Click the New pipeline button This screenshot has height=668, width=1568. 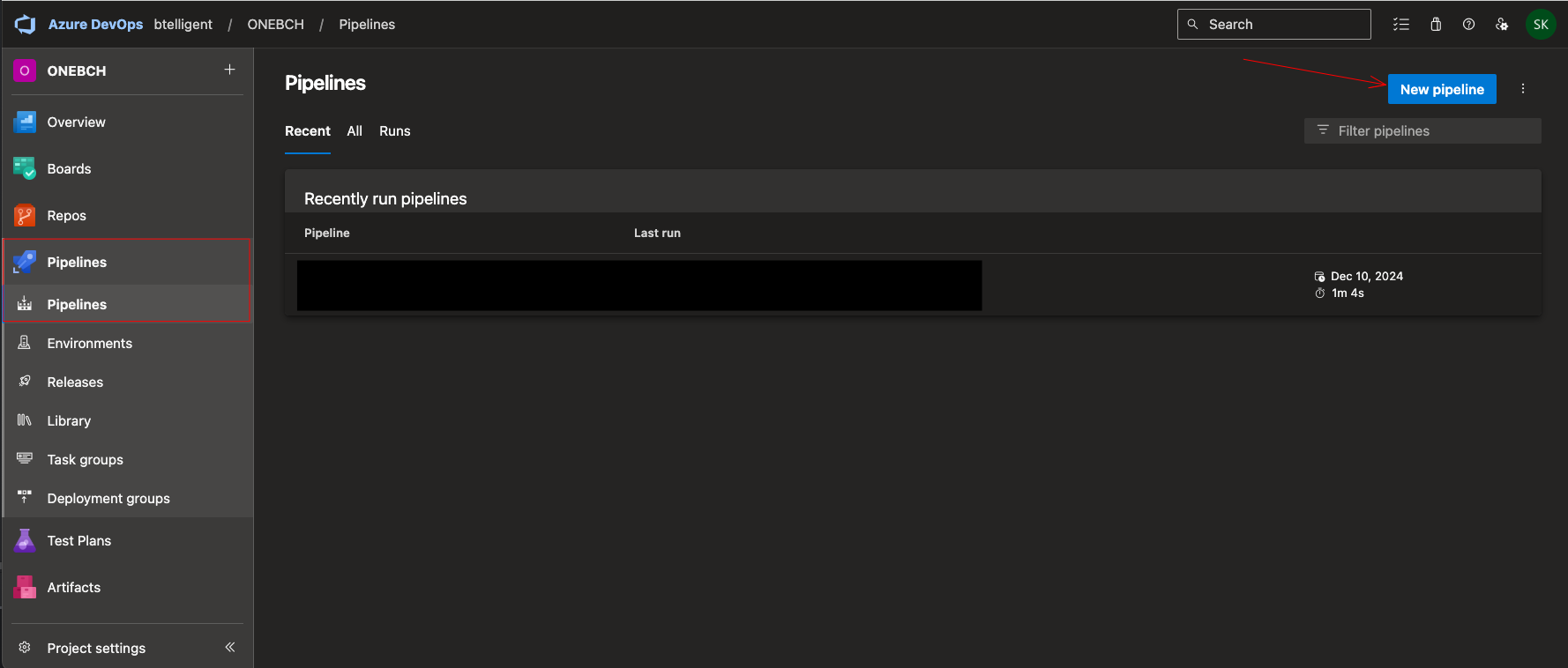[x=1441, y=89]
